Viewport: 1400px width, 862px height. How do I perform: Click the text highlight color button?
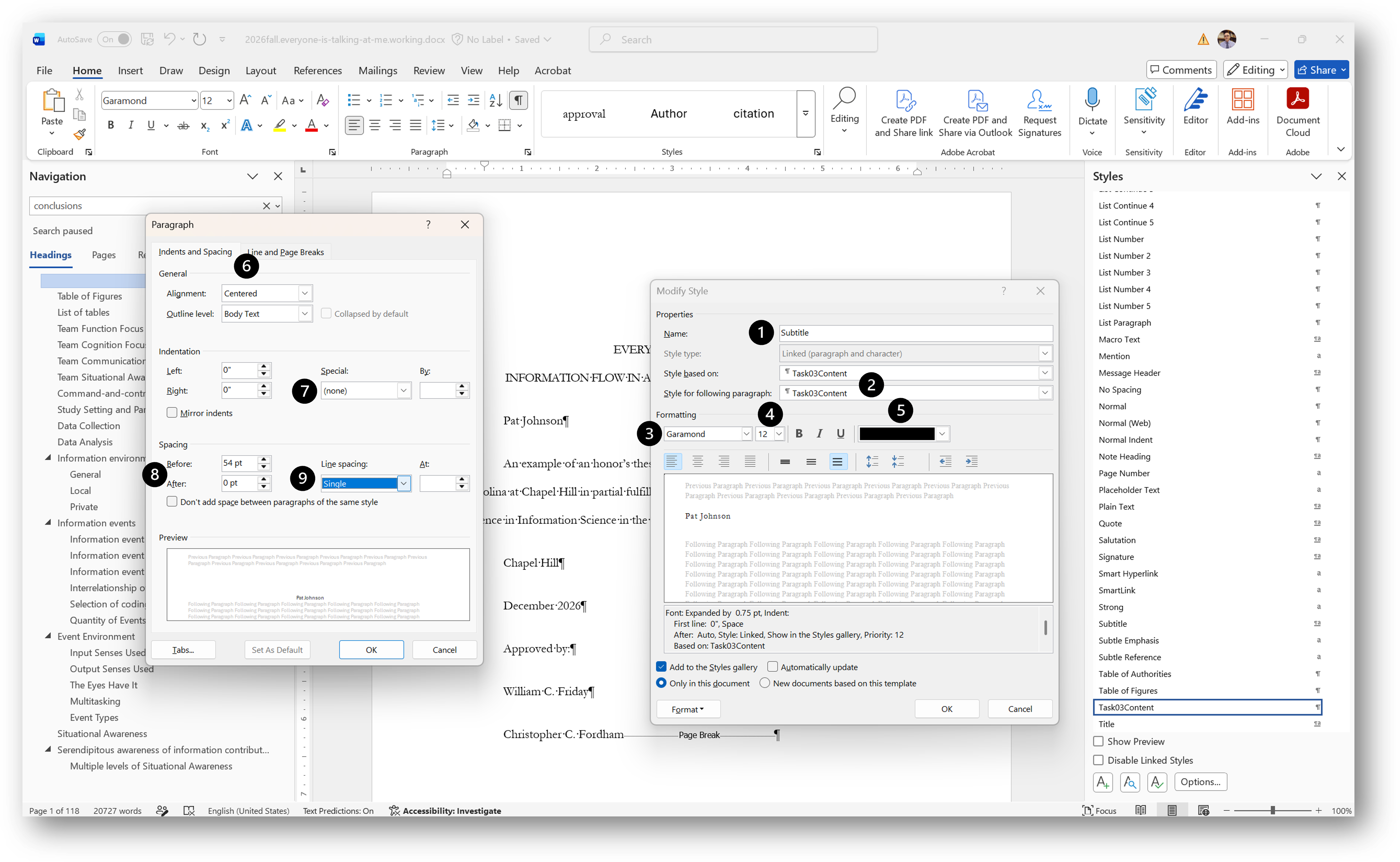279,125
